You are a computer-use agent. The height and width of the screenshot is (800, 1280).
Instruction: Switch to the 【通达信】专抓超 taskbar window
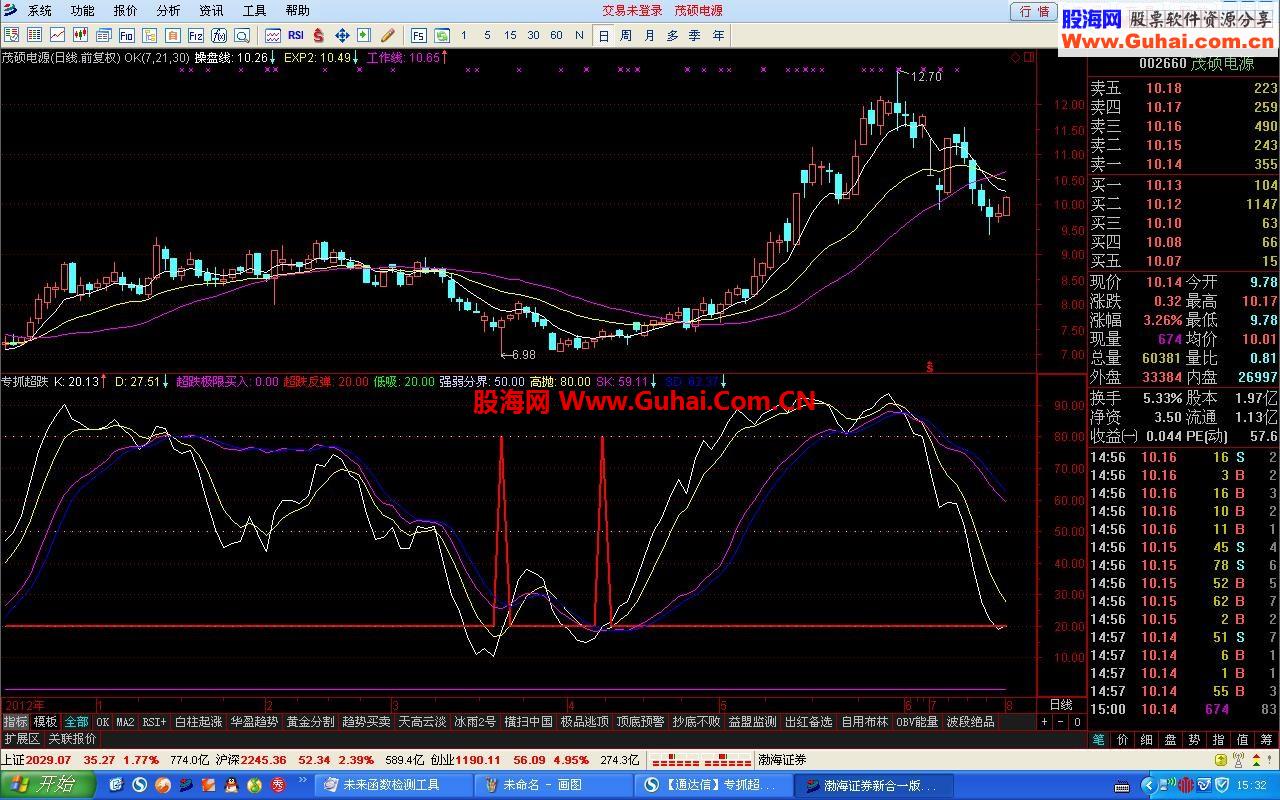(712, 785)
